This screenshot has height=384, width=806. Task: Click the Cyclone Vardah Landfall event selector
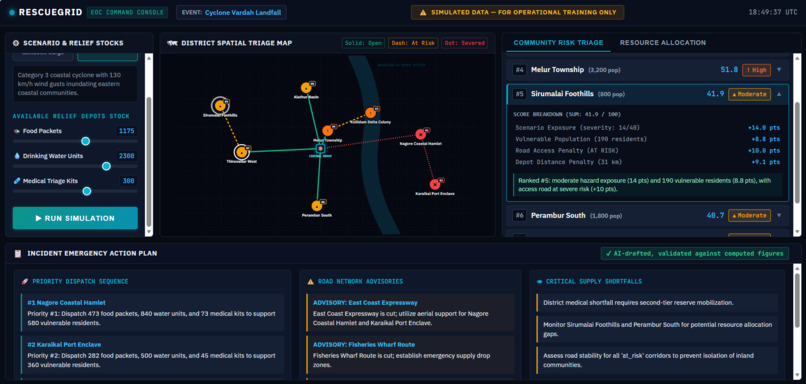click(231, 12)
